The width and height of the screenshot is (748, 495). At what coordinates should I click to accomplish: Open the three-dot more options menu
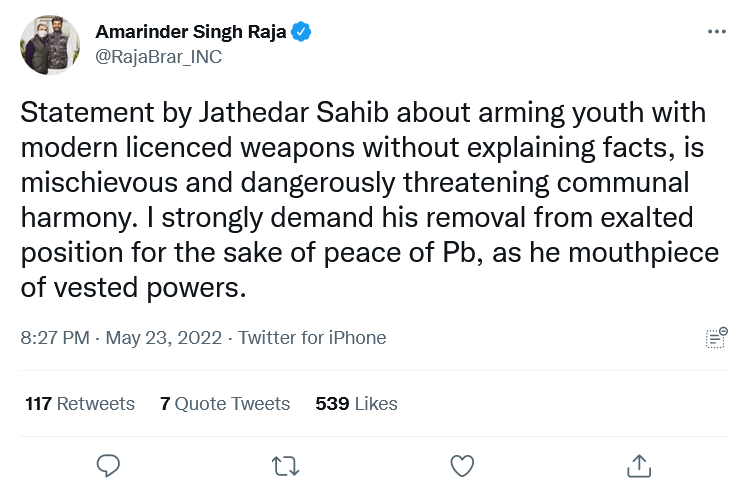[716, 31]
